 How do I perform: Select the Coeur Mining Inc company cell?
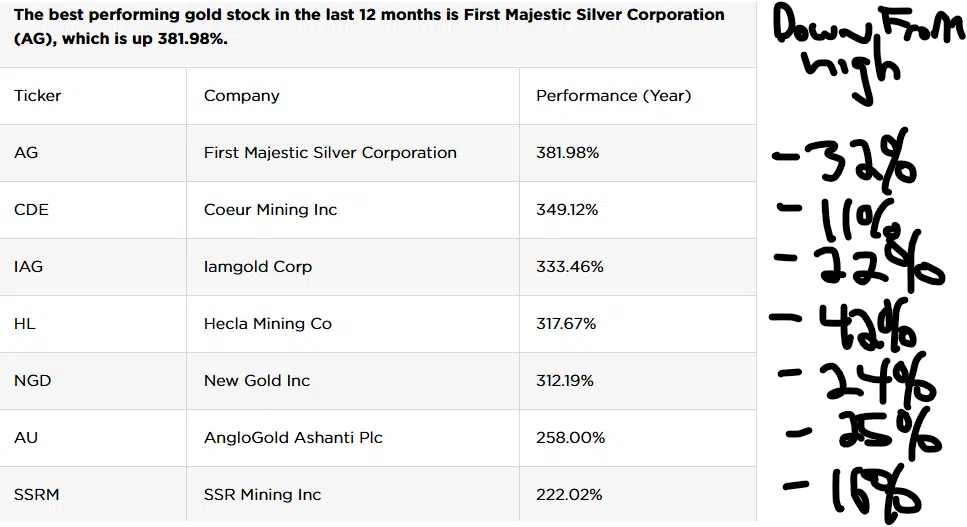pyautogui.click(x=270, y=210)
